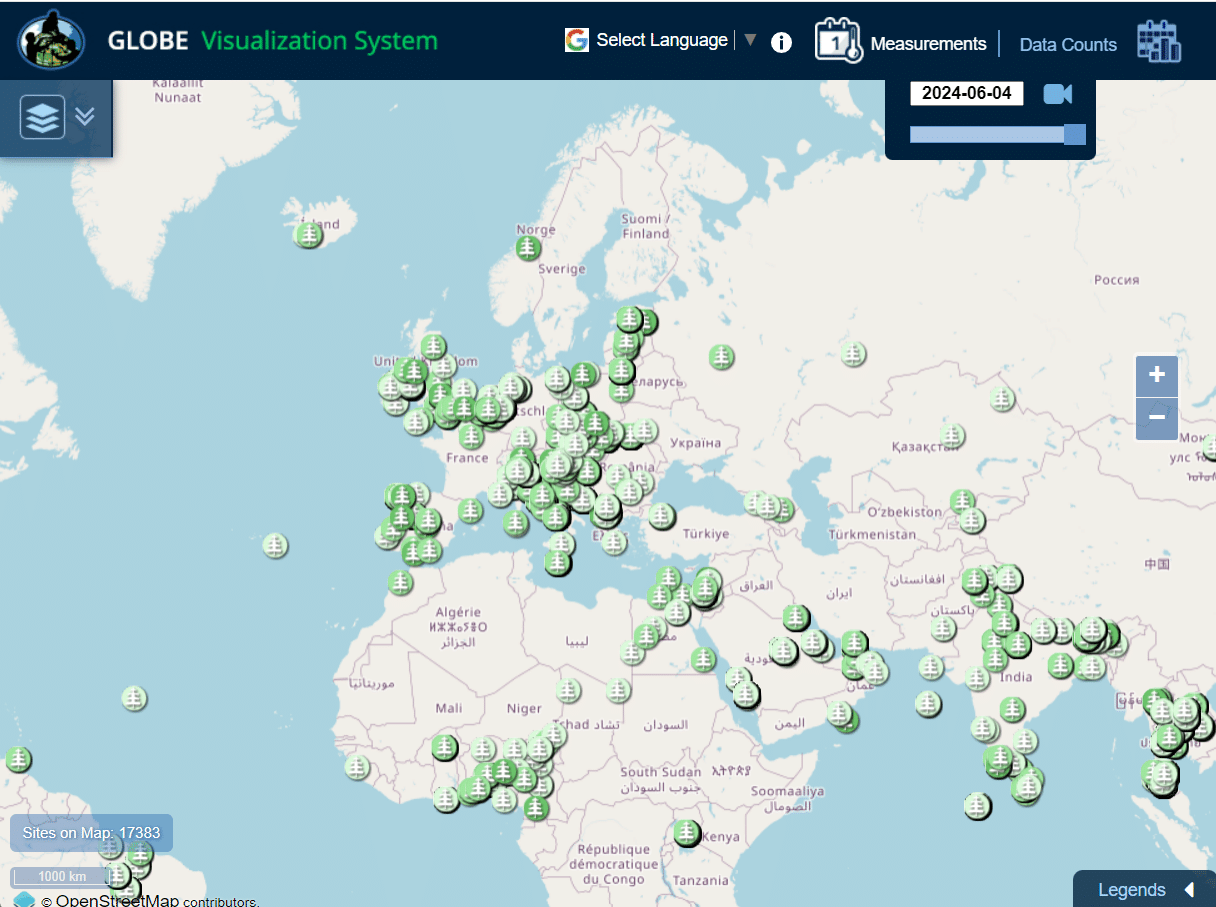The image size is (1216, 907).
Task: Expand the layers panel double chevron
Action: [x=85, y=116]
